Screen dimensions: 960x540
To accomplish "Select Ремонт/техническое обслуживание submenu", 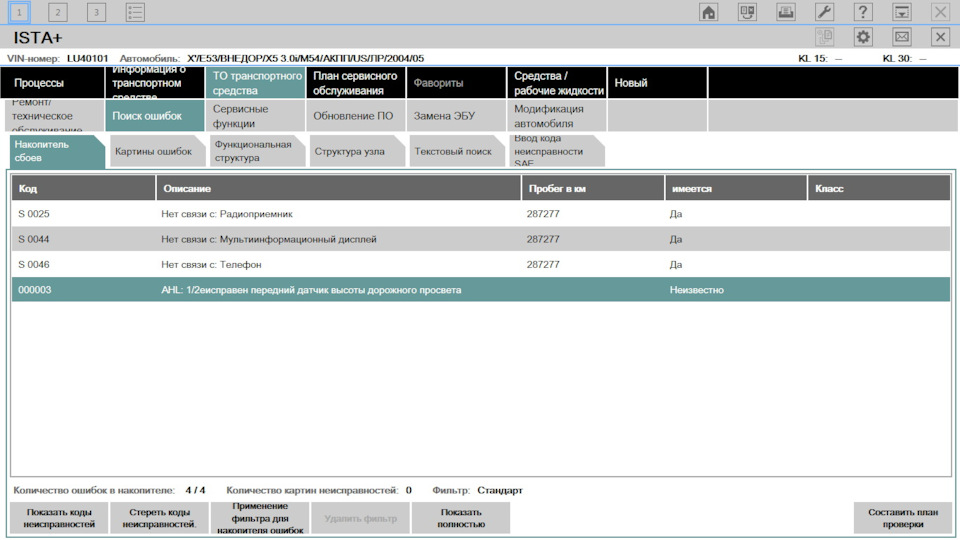I will pyautogui.click(x=54, y=116).
